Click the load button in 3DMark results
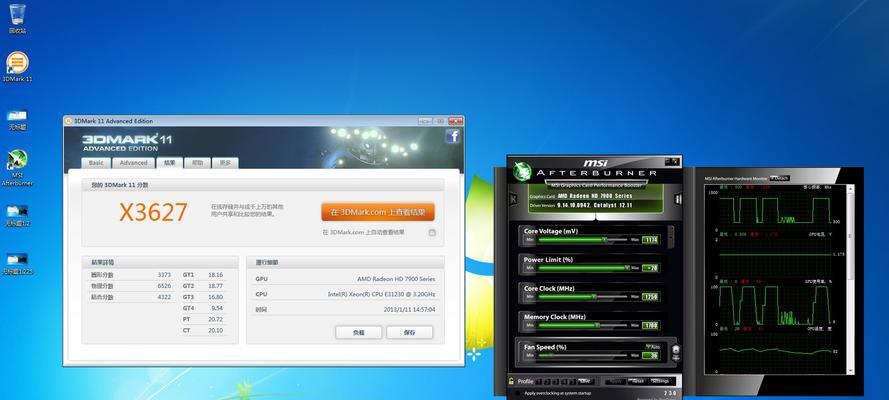 tap(358, 333)
